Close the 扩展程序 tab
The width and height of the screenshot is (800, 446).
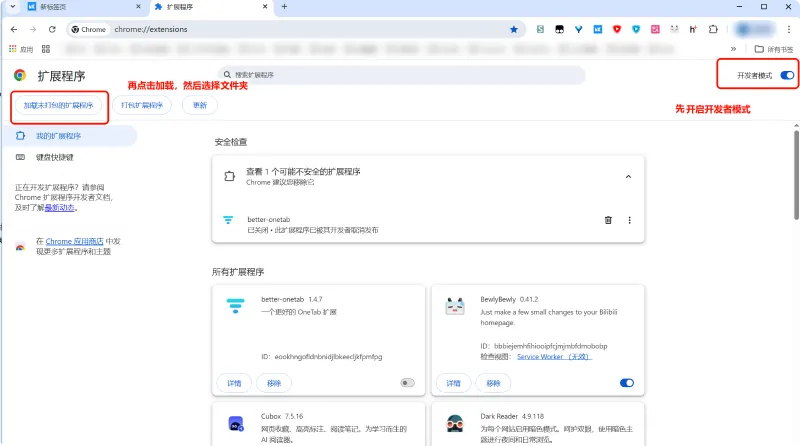tap(265, 7)
